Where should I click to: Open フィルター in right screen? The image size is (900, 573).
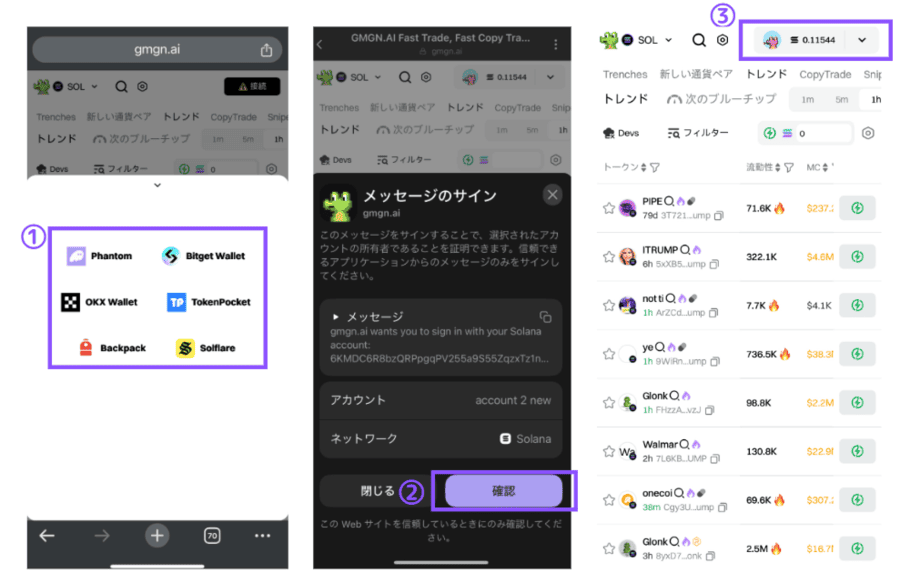(698, 133)
